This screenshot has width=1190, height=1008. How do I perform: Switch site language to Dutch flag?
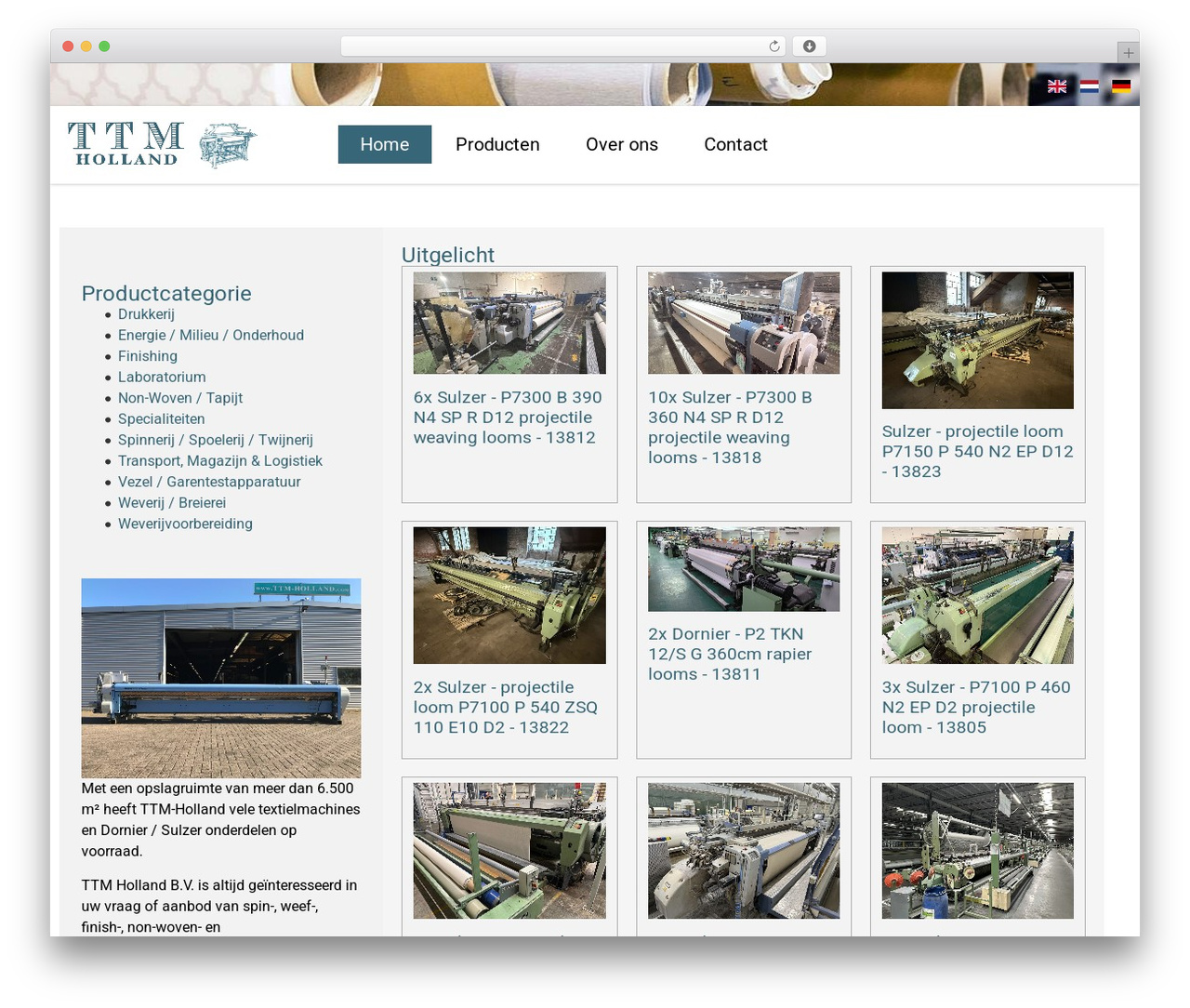point(1089,86)
